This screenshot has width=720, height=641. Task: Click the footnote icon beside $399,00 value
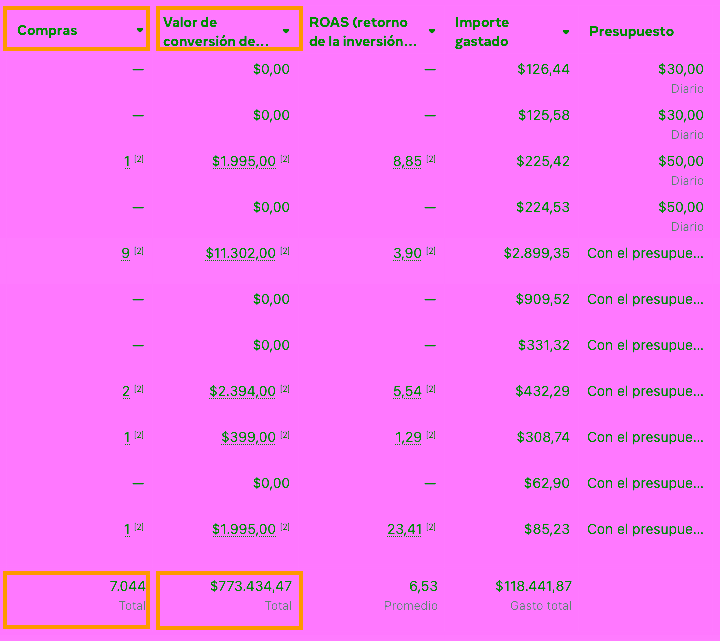pos(285,435)
